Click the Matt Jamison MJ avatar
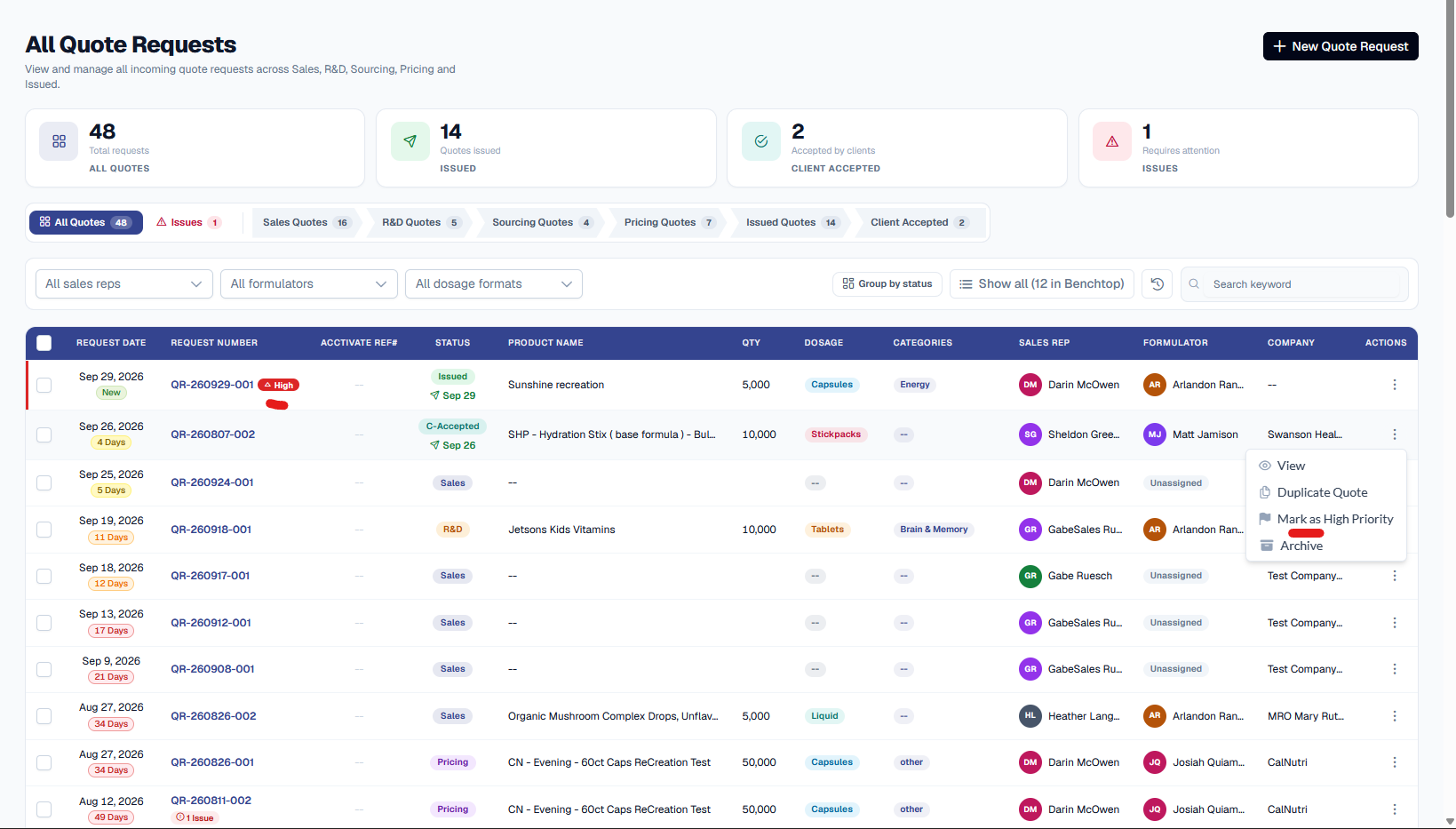Screen dimensions: 1456x829 pos(1154,434)
